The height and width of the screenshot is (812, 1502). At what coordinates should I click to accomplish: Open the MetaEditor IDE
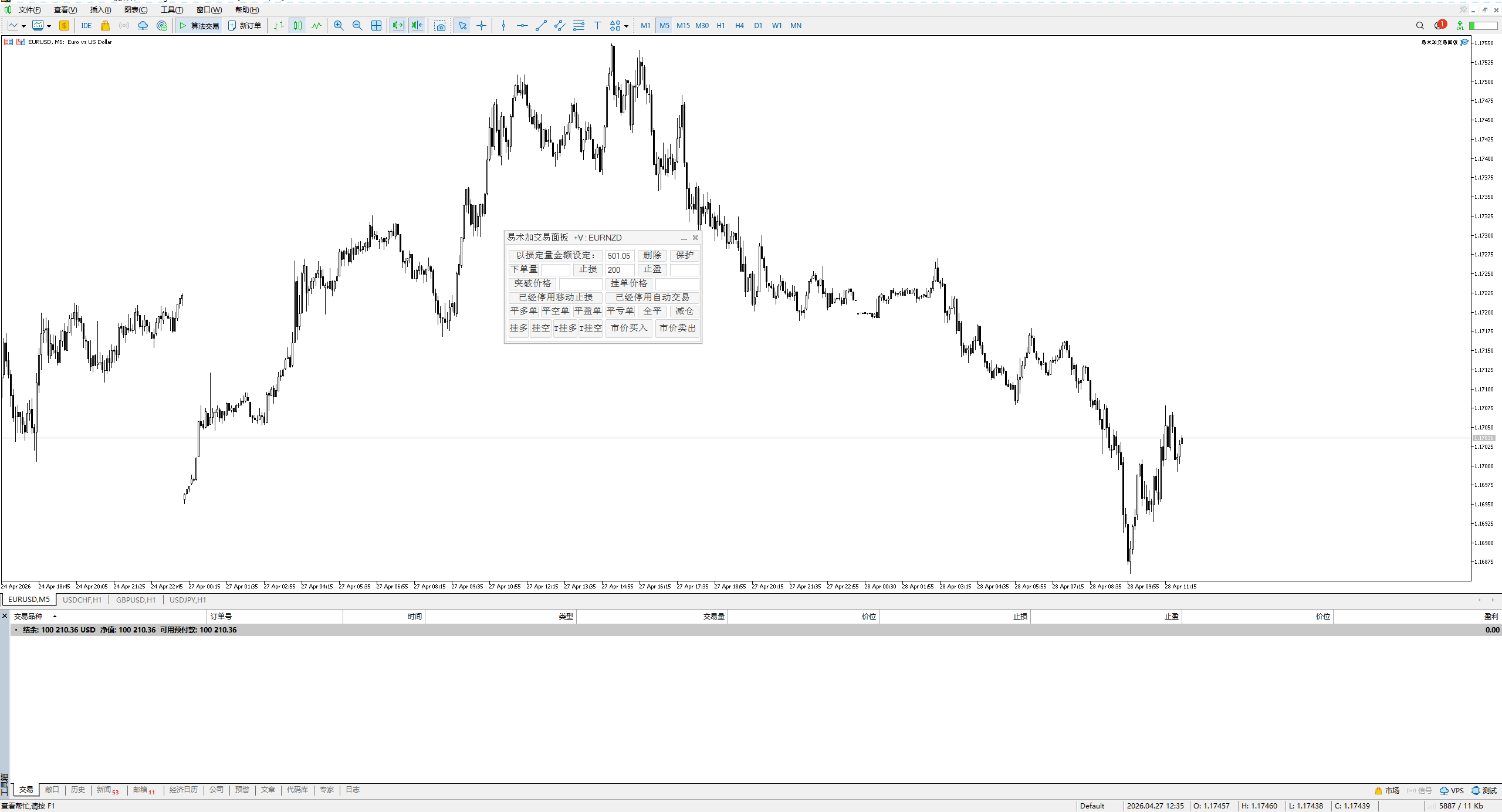click(86, 25)
